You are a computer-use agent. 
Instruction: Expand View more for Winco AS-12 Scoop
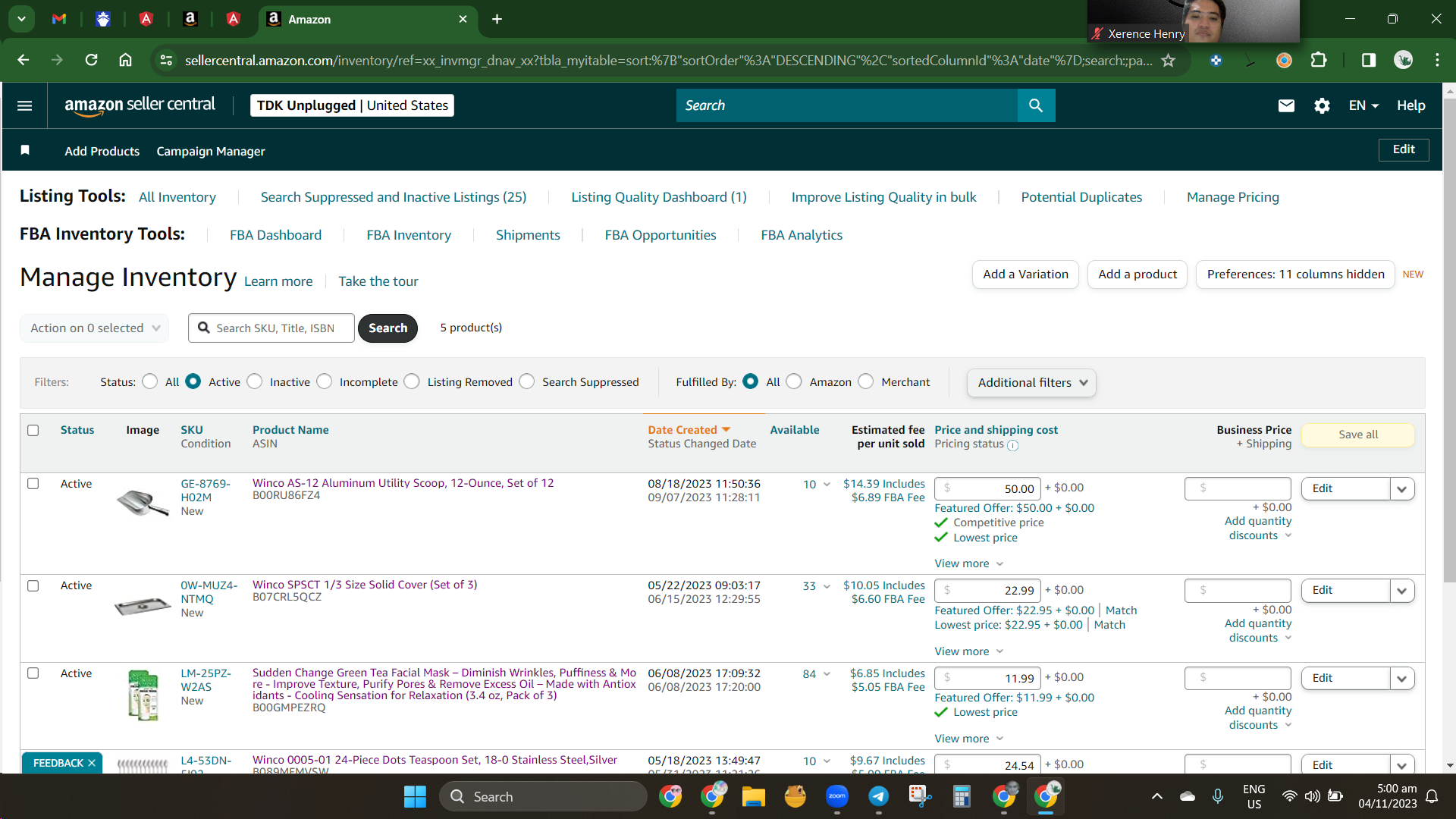pyautogui.click(x=969, y=563)
